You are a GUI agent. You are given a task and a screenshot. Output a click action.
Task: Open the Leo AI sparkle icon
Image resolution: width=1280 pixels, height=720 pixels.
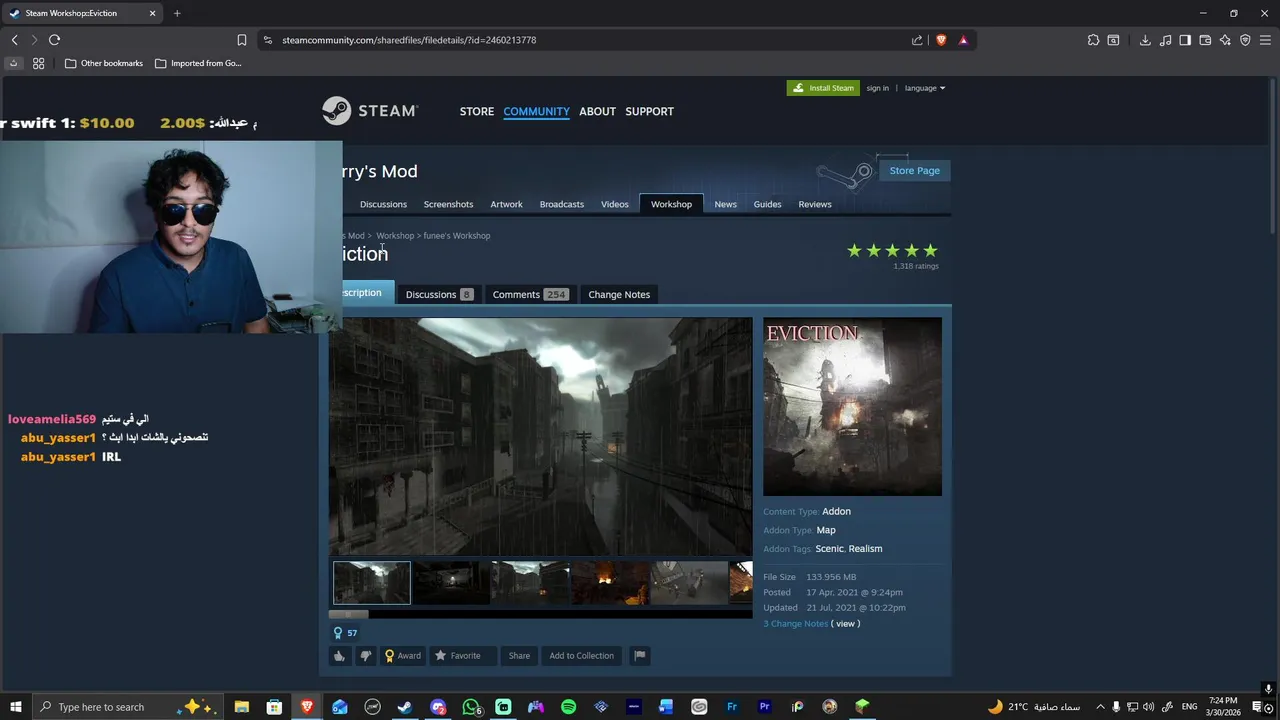[1225, 40]
